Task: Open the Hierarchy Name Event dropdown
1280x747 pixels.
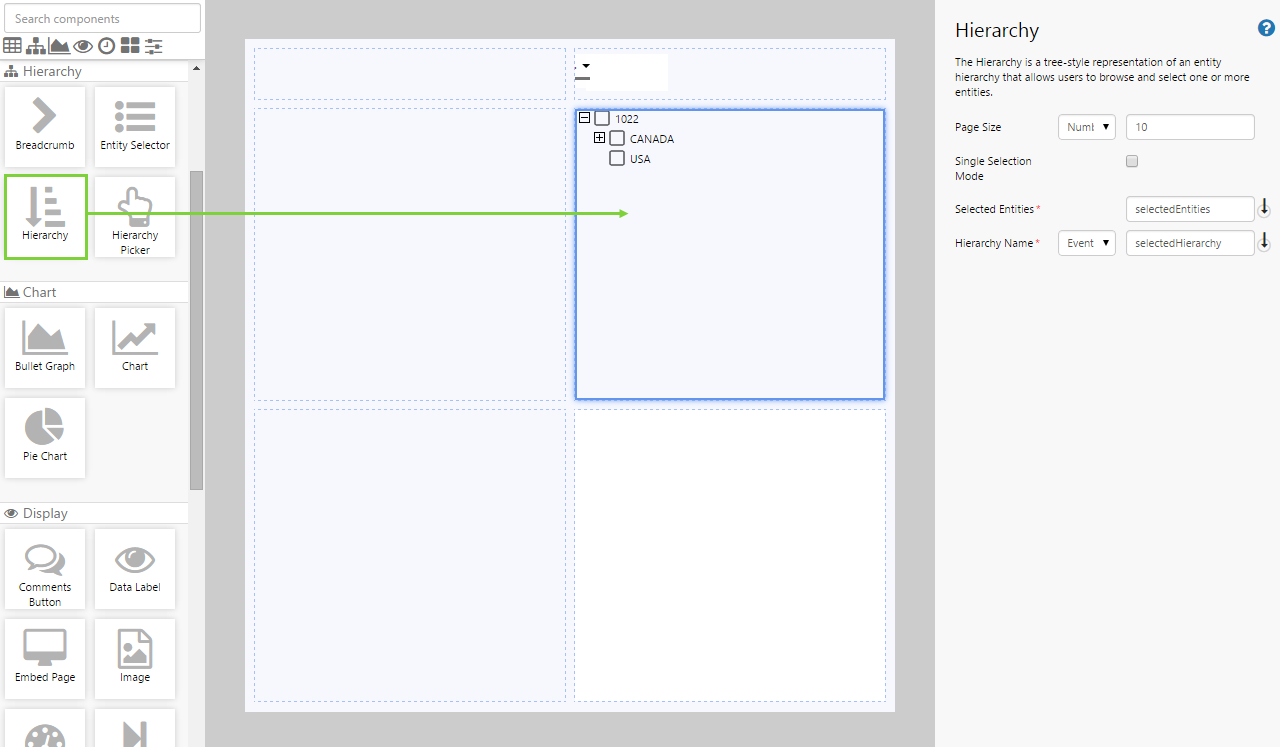Action: pos(1086,243)
